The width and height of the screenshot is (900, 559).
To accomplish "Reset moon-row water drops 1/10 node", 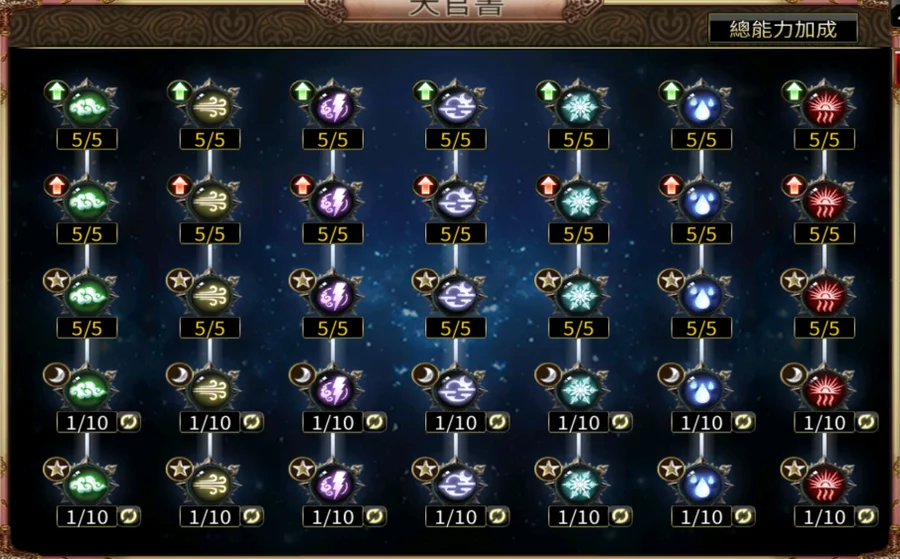I will point(743,422).
